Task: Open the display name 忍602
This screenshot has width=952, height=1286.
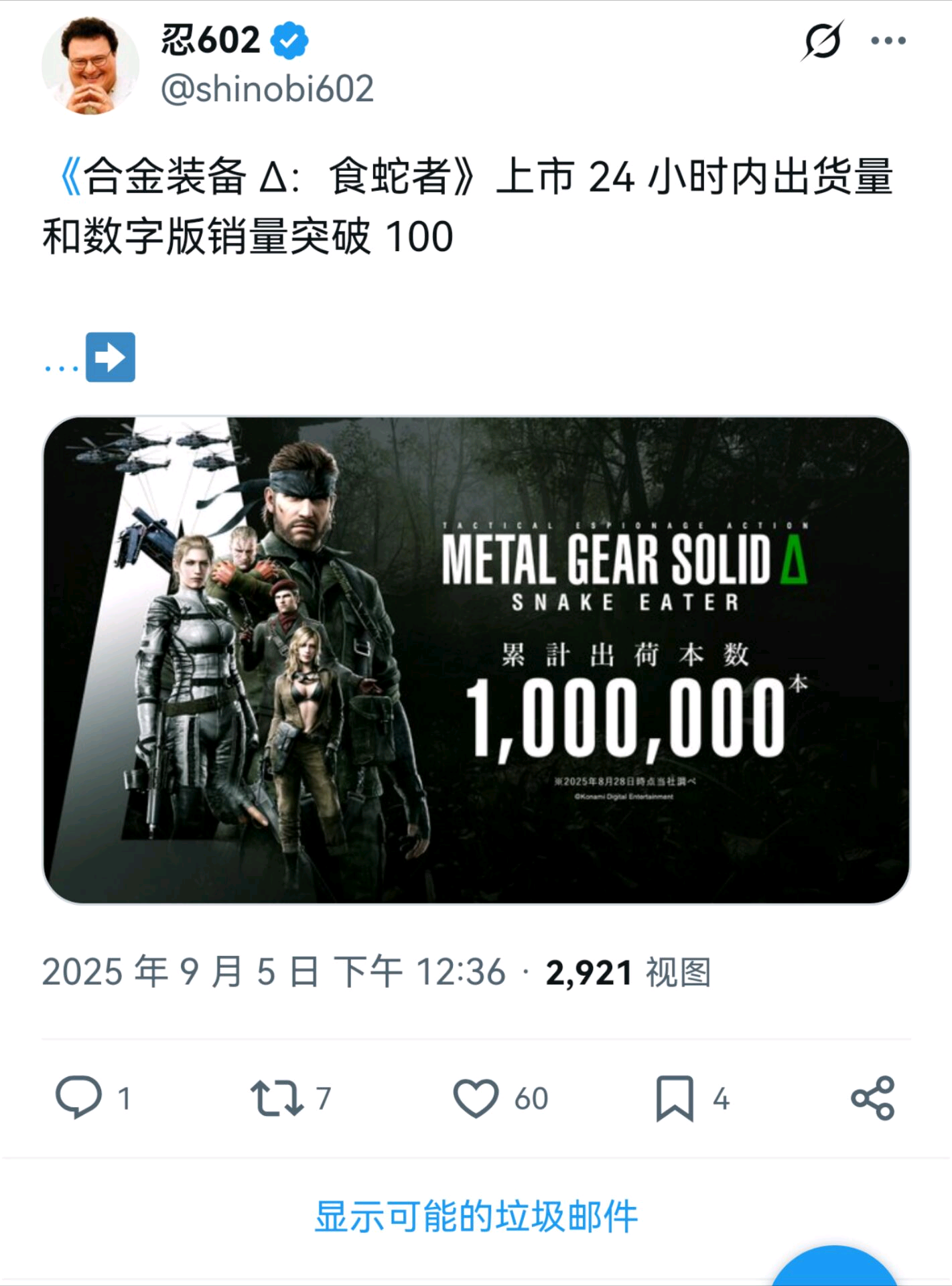Action: point(210,40)
